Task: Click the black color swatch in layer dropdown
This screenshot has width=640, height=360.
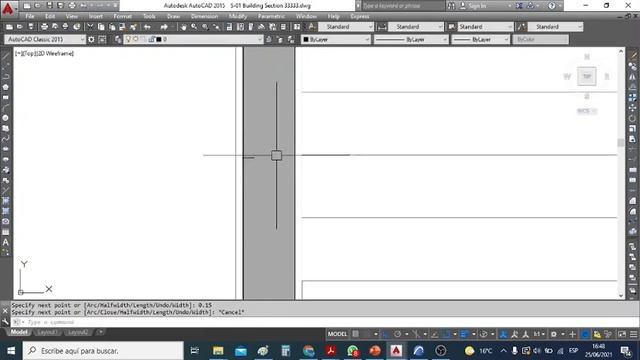Action: [159, 39]
